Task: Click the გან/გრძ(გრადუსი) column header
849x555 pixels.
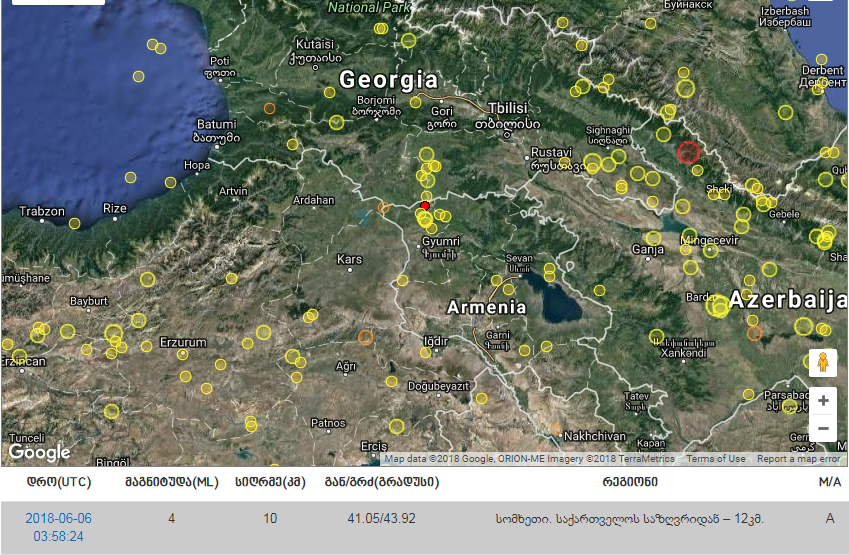Action: [x=379, y=483]
